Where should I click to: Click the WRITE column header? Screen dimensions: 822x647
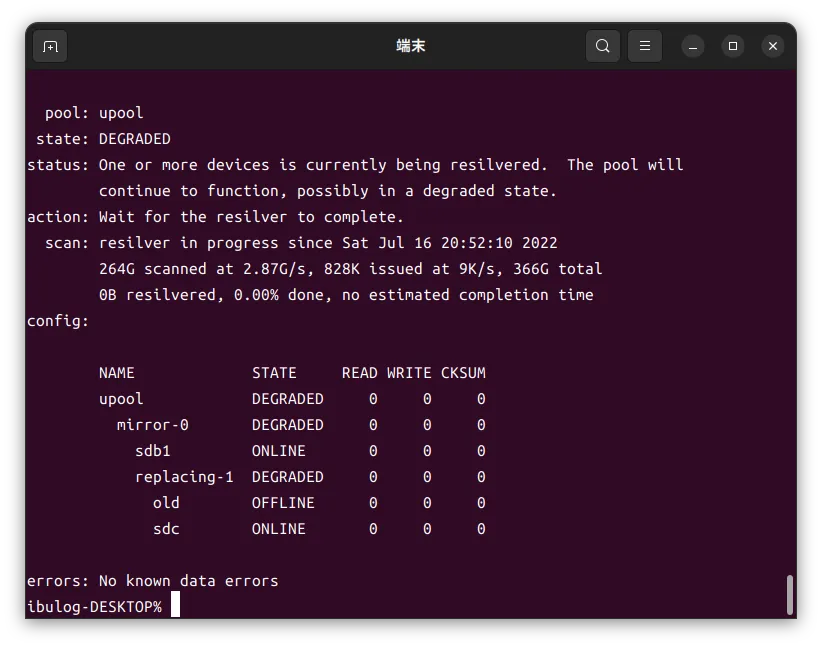(x=409, y=373)
